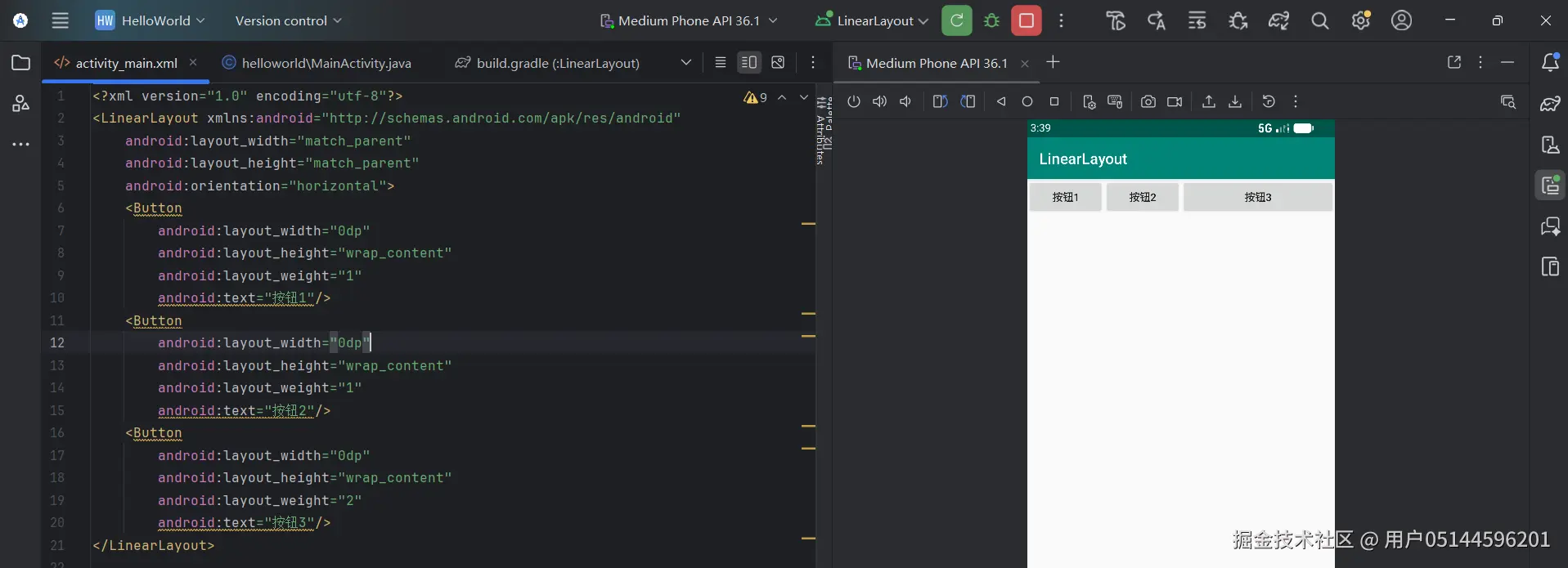Open editor tab options three-dot menu

813,62
